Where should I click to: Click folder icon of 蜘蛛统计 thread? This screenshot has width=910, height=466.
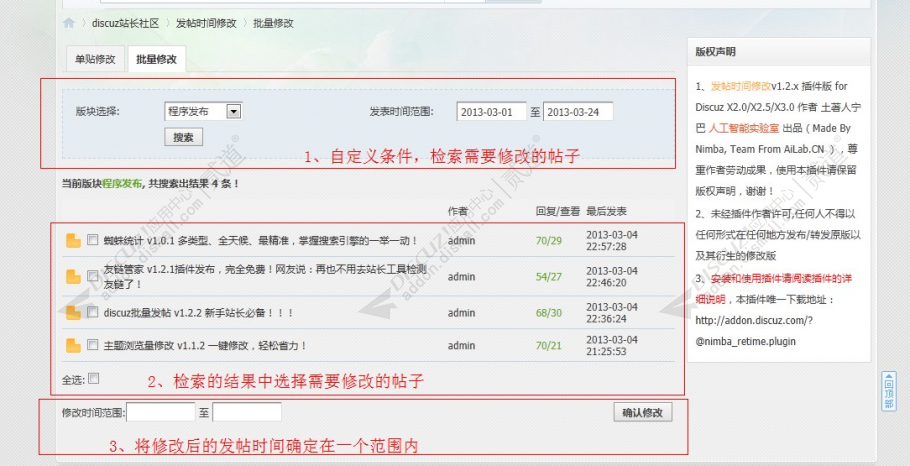click(73, 240)
